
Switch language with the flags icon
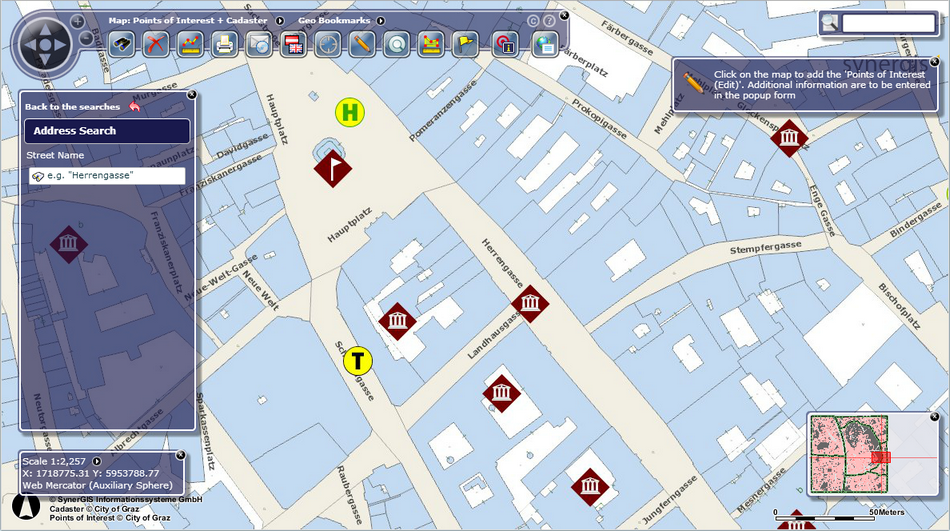click(x=294, y=45)
